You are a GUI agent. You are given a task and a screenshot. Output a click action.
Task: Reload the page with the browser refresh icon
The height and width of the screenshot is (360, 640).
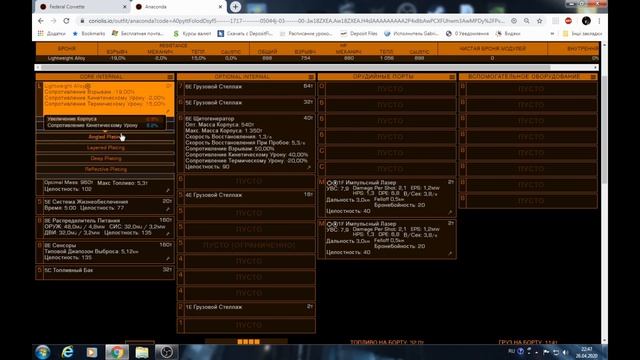point(67,20)
